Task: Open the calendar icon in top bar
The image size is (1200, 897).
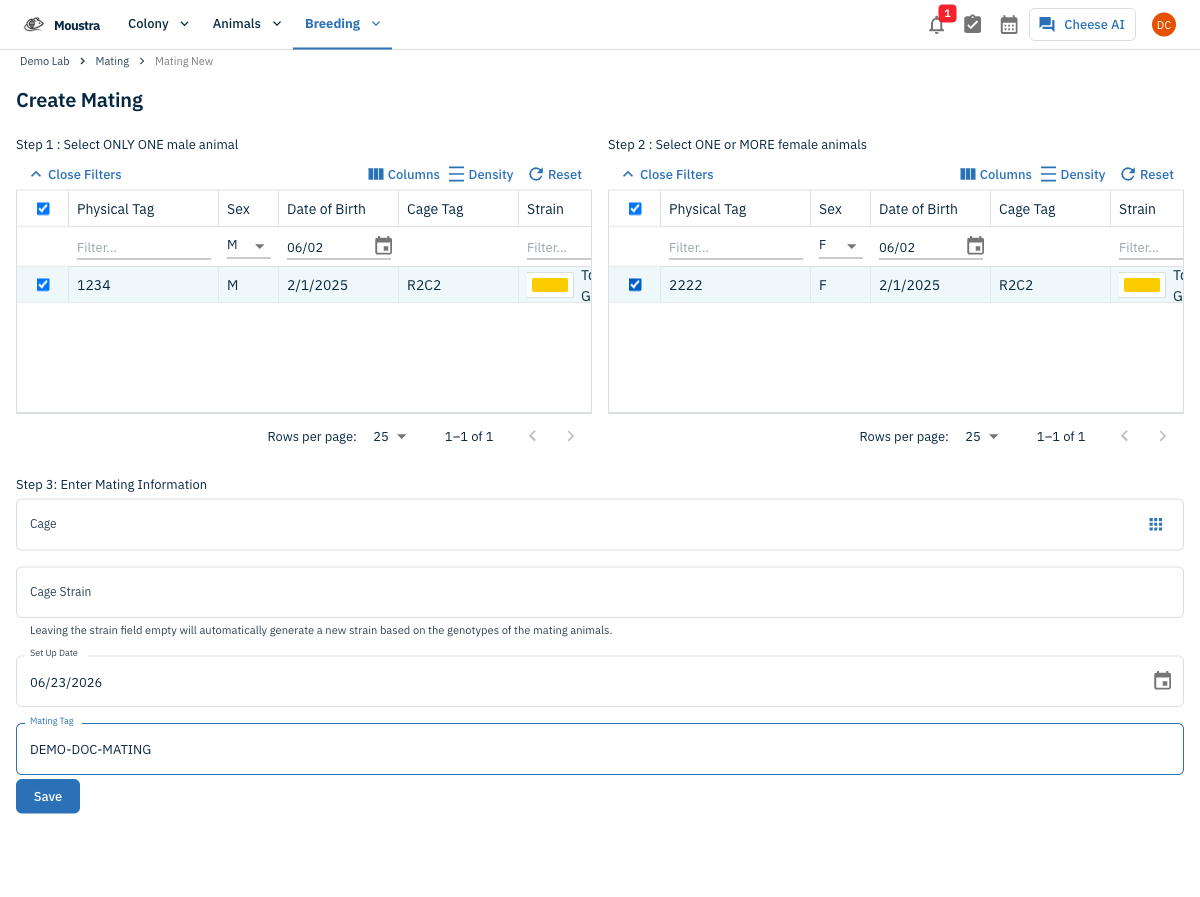Action: [x=1009, y=25]
